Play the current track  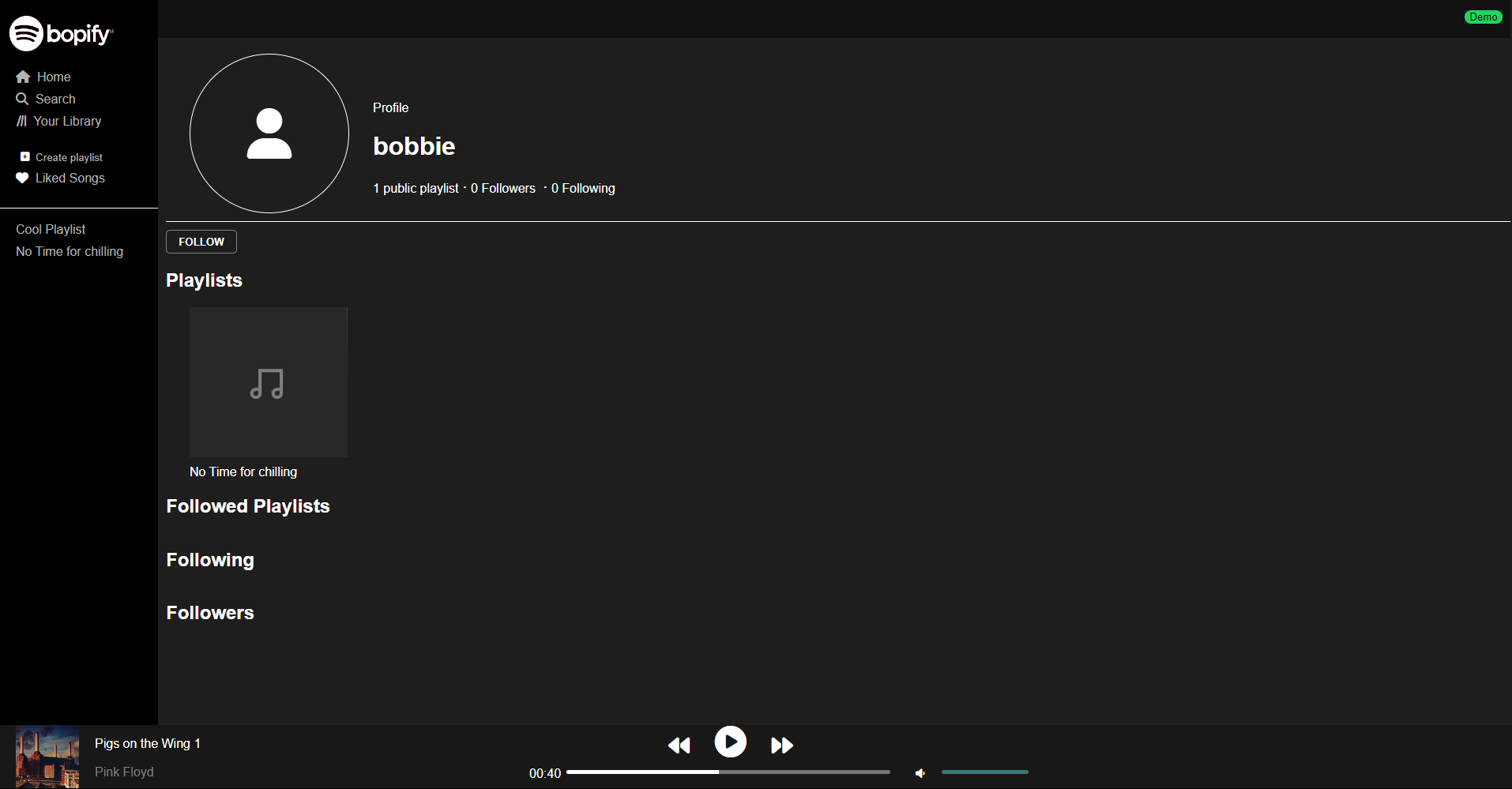(731, 742)
